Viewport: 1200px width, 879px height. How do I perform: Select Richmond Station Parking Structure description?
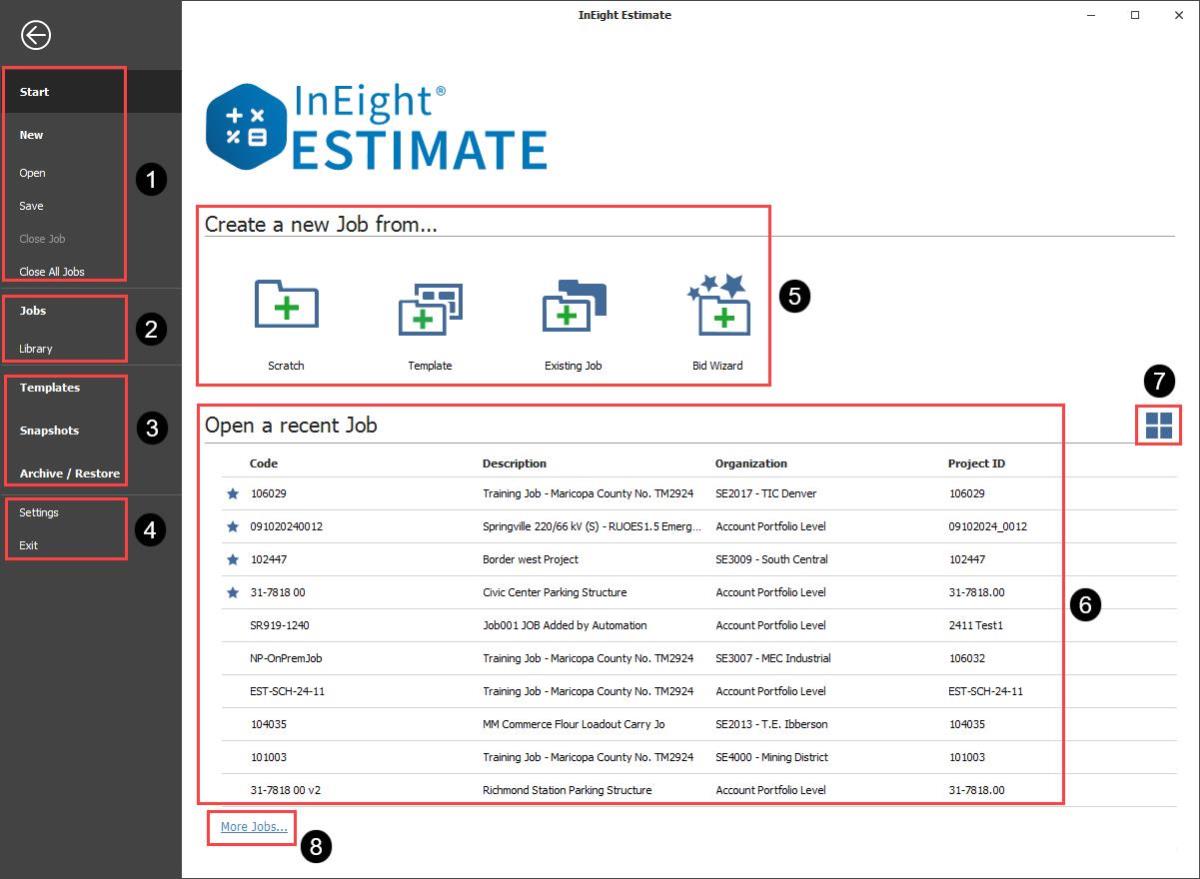pyautogui.click(x=566, y=791)
